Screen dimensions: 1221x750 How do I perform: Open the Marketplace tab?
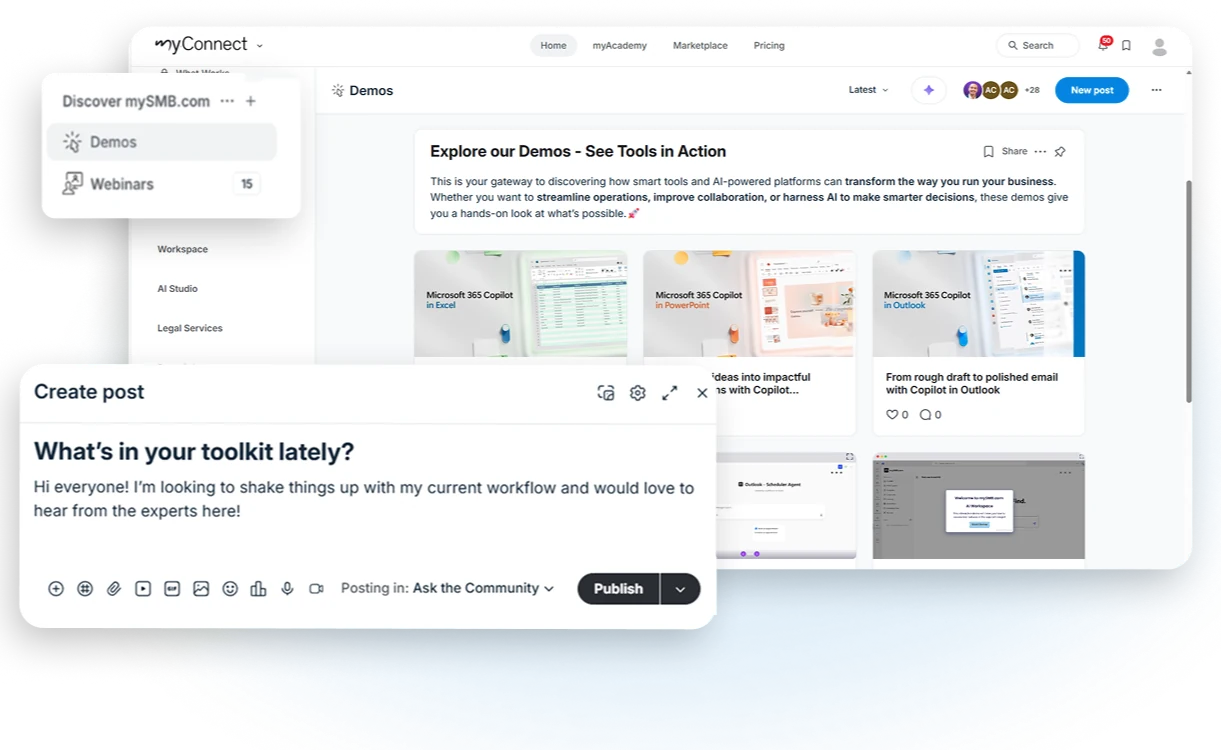(x=700, y=45)
